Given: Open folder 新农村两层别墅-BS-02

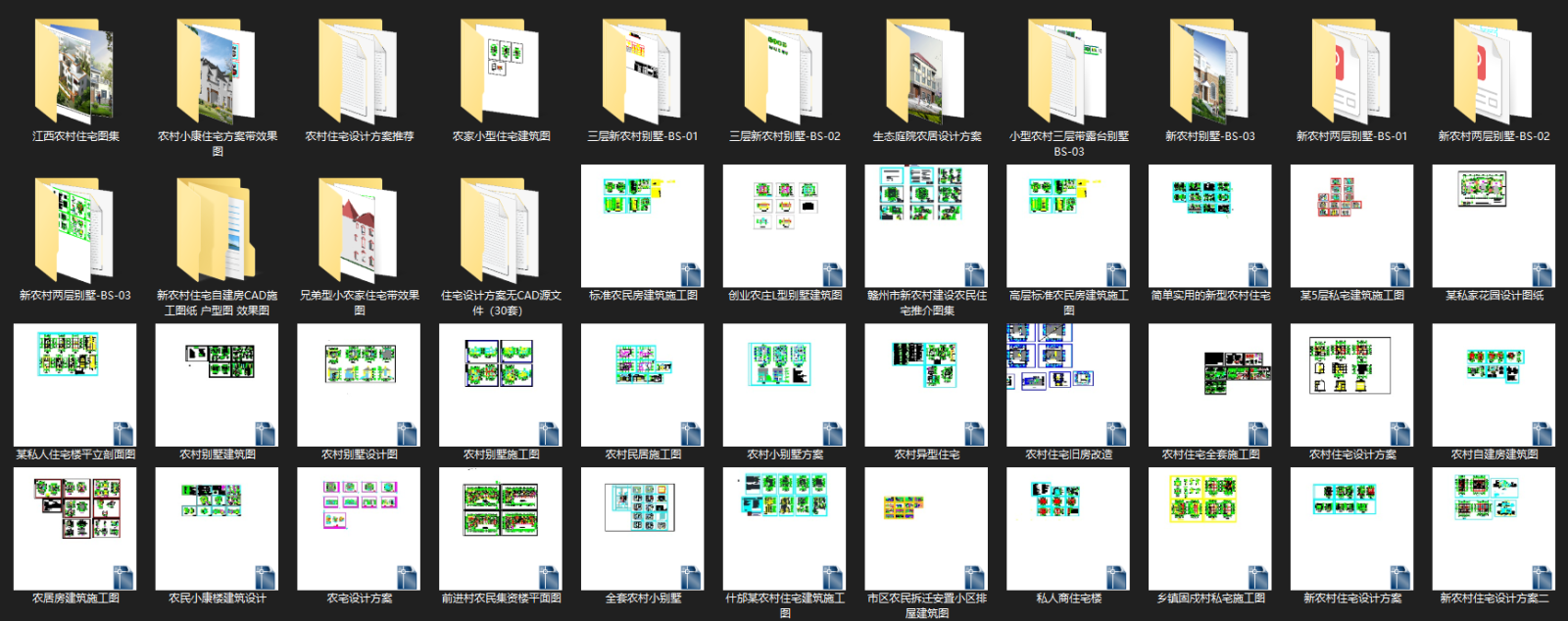Looking at the screenshot, I should pos(1494,71).
